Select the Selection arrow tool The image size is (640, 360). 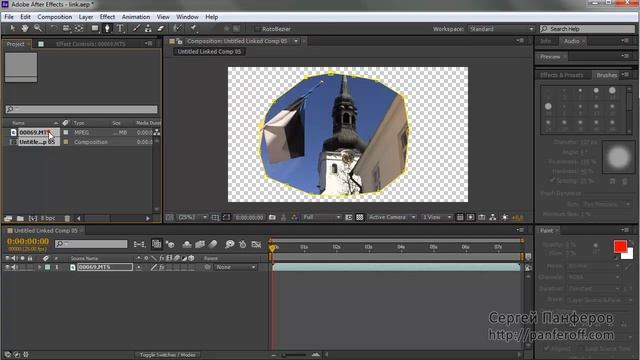pyautogui.click(x=12, y=28)
